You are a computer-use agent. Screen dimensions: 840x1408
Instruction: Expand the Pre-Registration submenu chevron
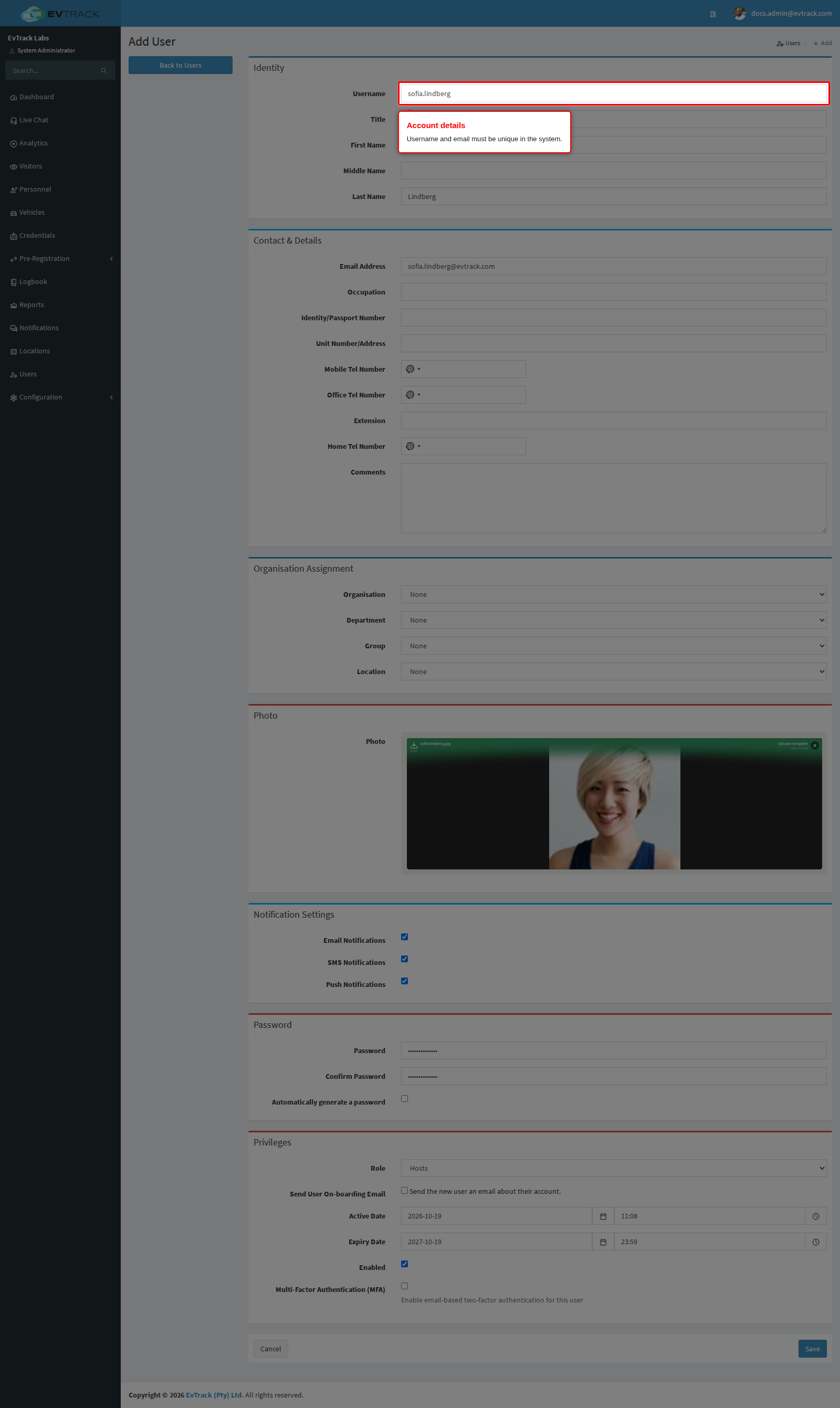coord(111,259)
